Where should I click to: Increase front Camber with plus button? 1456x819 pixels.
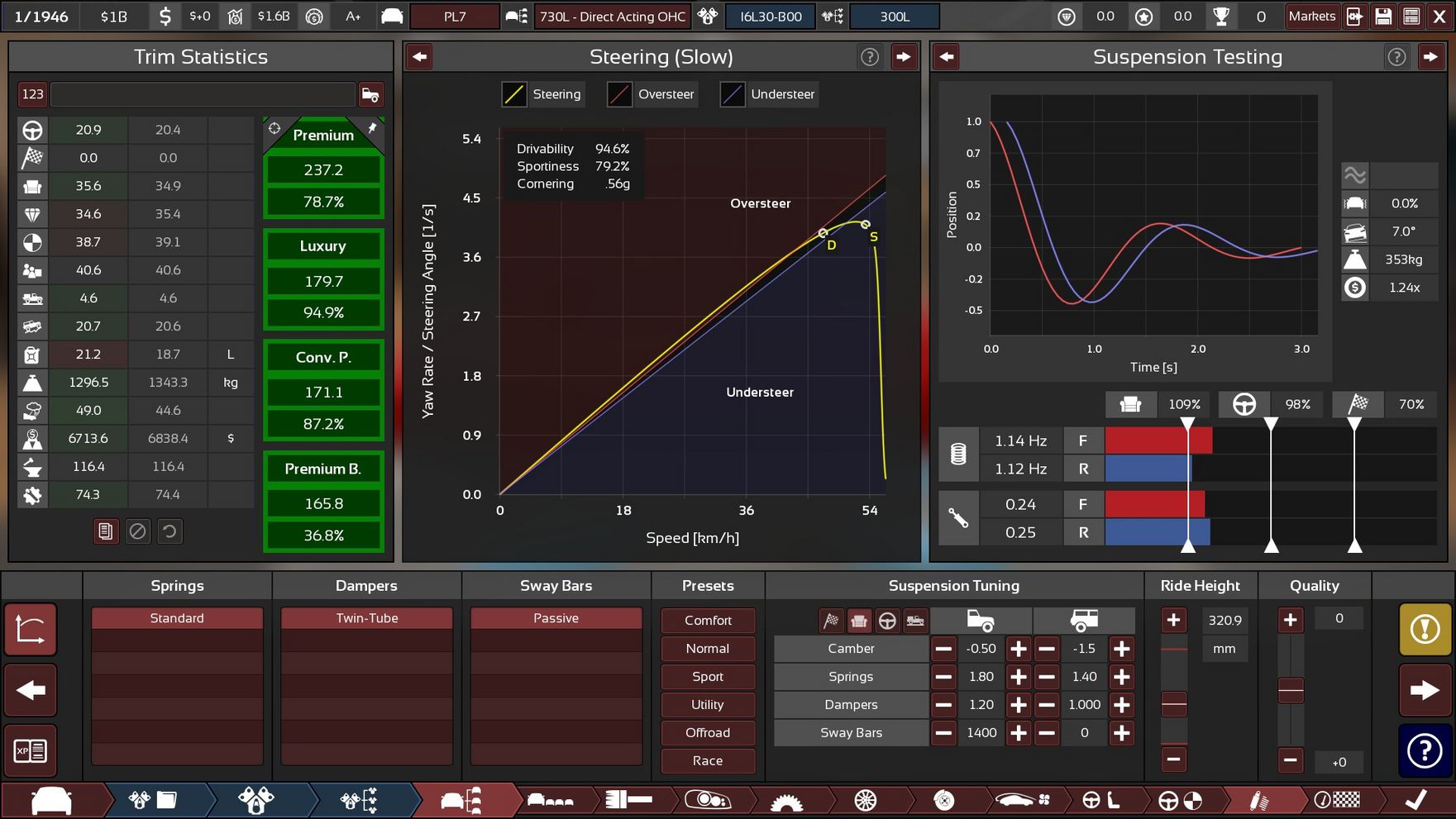[x=1019, y=649]
